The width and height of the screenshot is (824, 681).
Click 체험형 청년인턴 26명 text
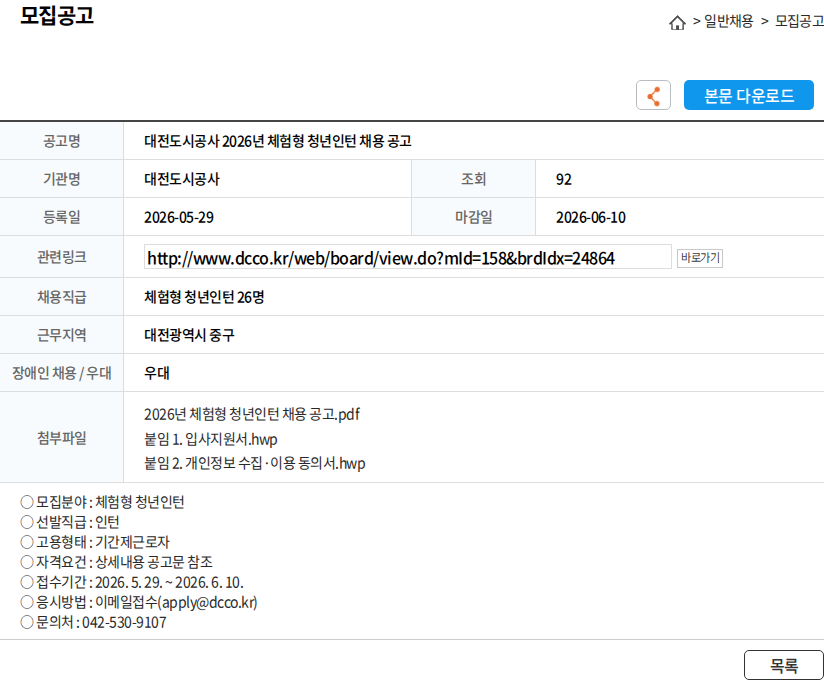point(204,297)
